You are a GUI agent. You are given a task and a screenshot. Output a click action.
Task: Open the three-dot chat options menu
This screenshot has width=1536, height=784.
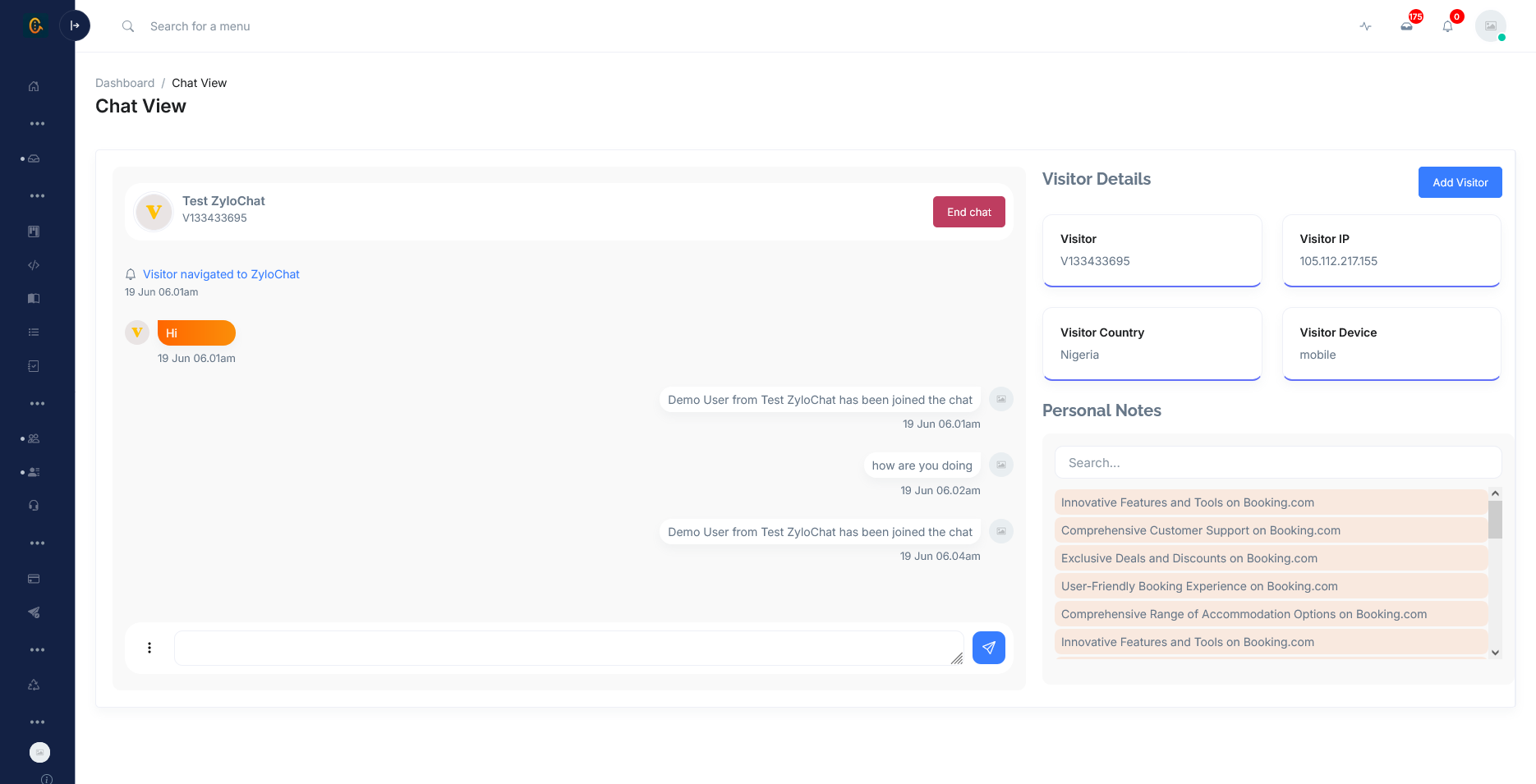[x=149, y=648]
